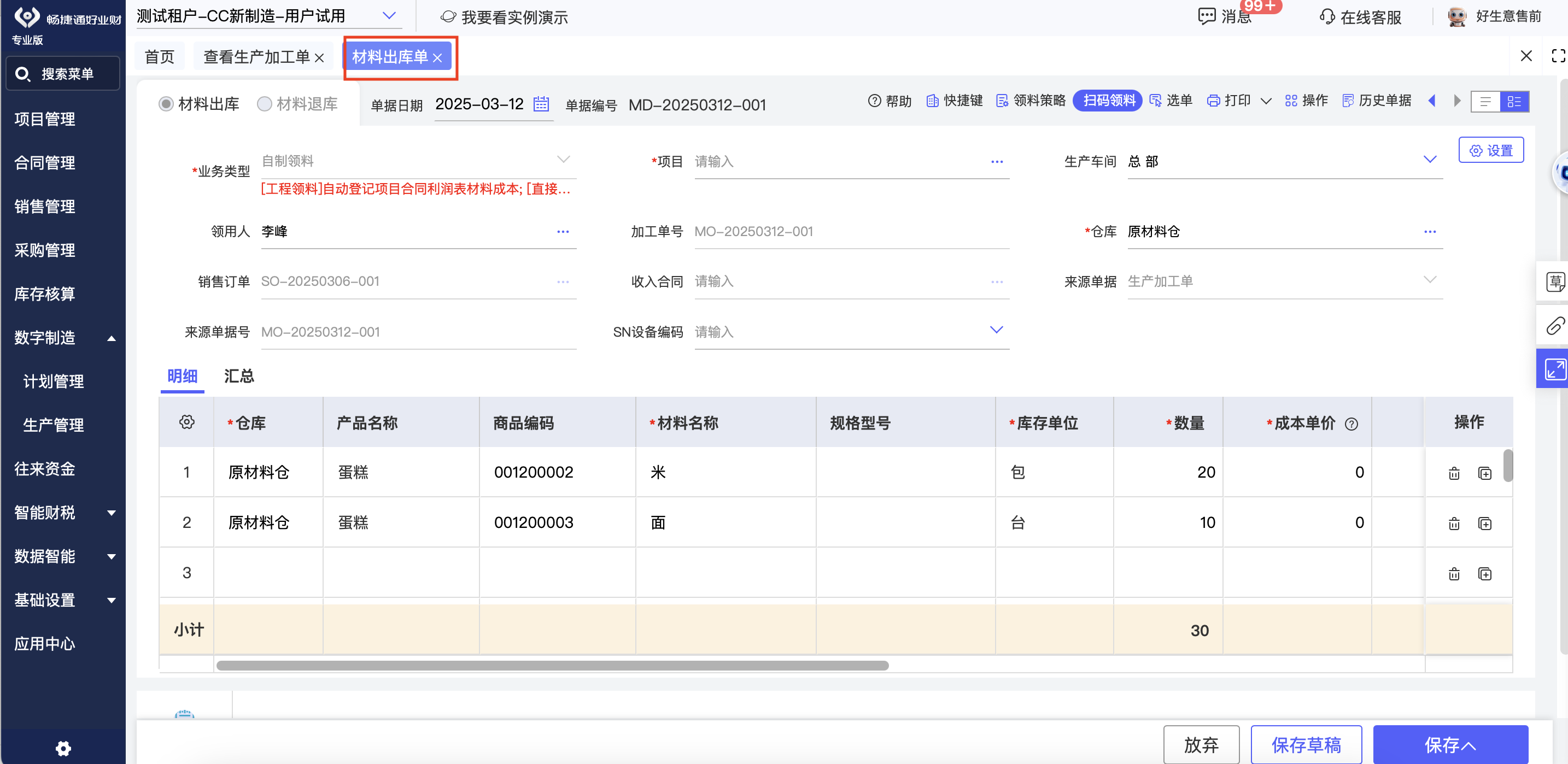The image size is (1568, 764).
Task: Click the table vertical scrollbar thumb
Action: point(1508,465)
